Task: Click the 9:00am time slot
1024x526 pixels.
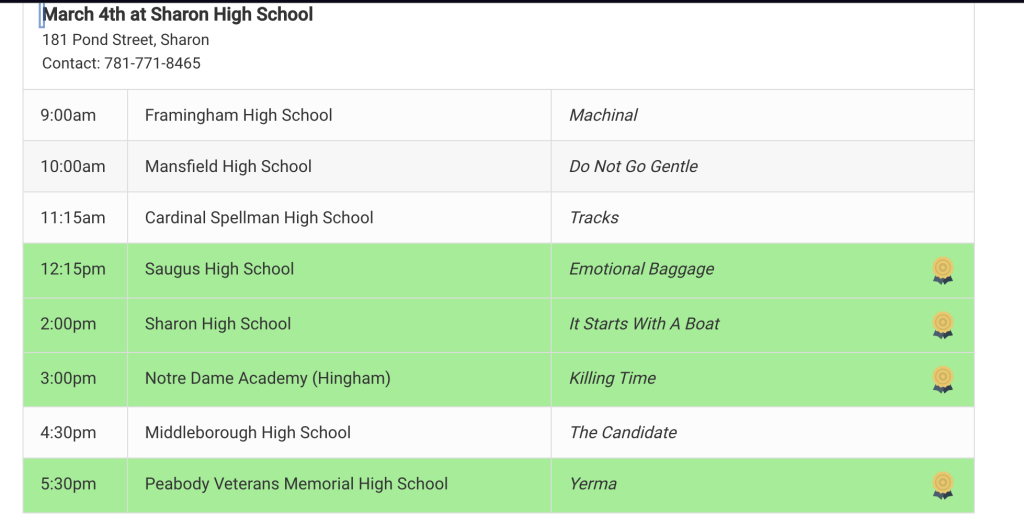Action: click(x=68, y=115)
